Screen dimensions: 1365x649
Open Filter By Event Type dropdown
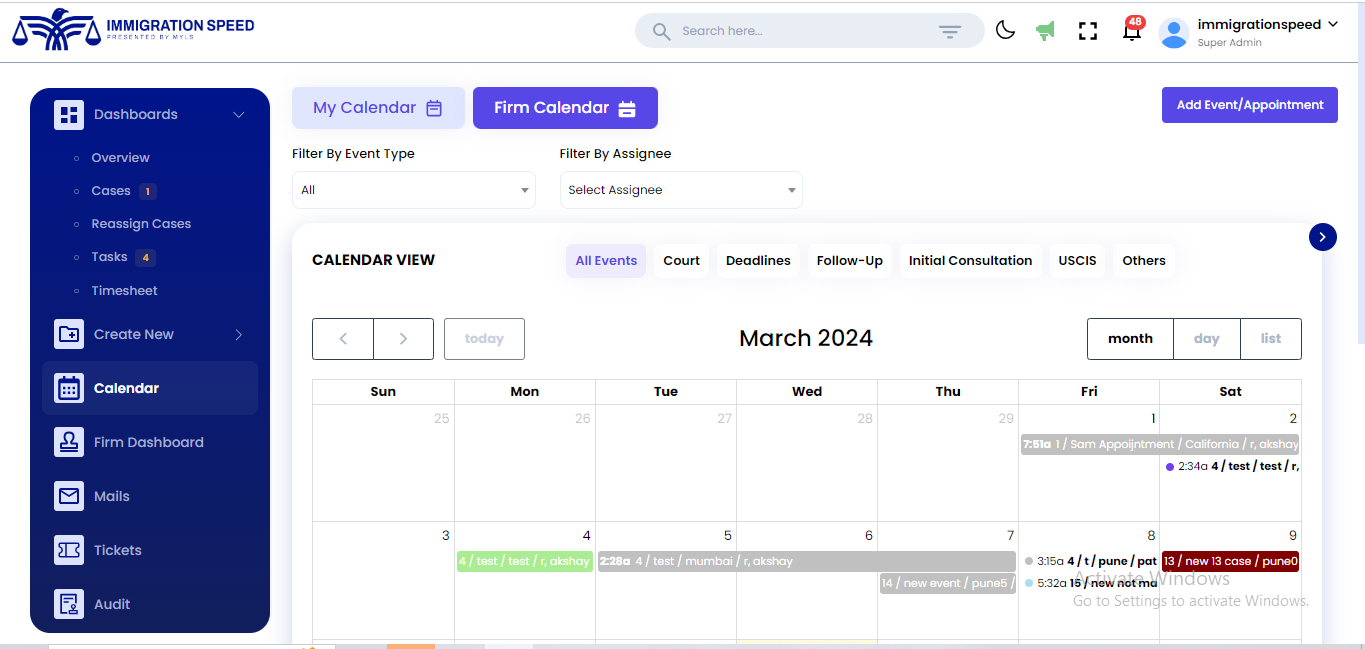(414, 190)
